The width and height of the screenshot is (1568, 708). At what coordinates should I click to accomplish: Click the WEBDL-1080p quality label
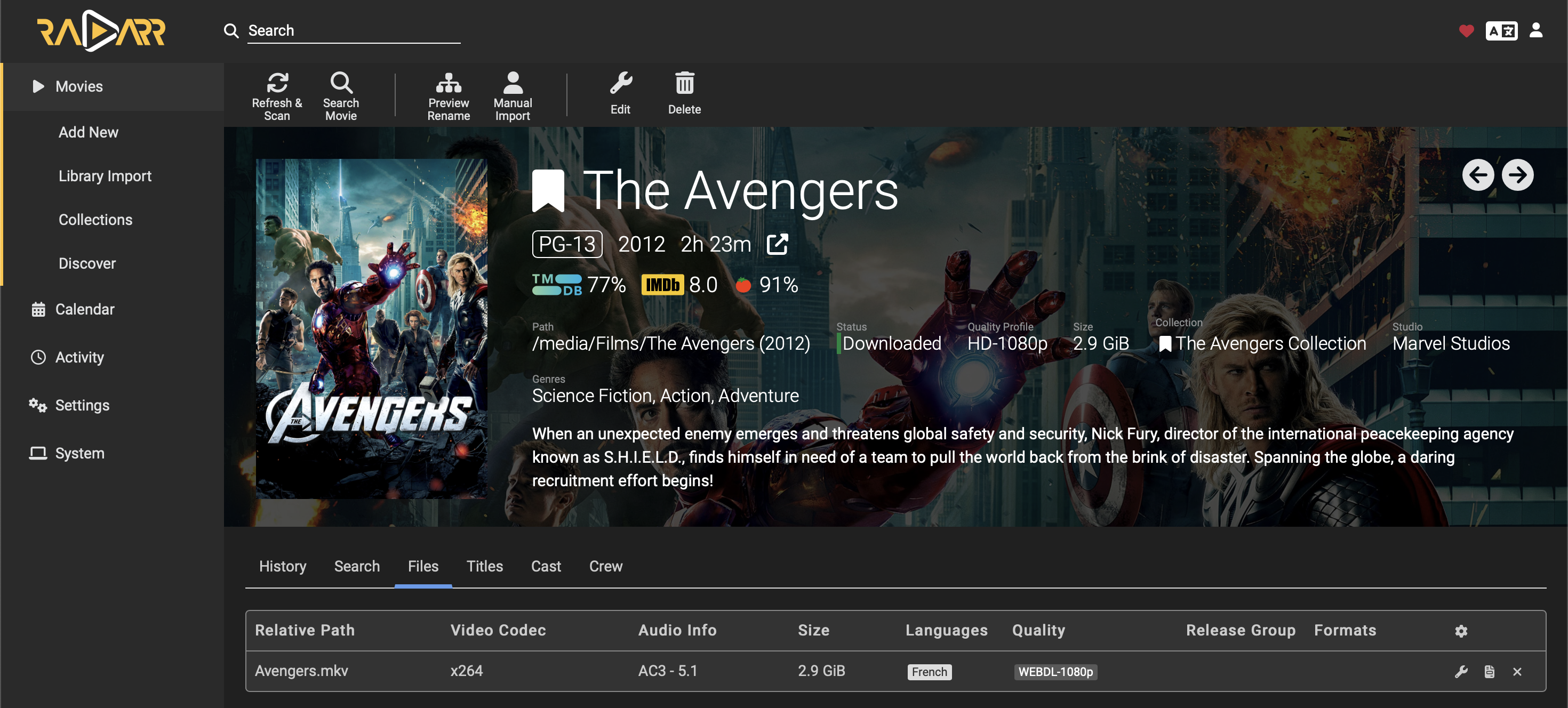(1055, 672)
